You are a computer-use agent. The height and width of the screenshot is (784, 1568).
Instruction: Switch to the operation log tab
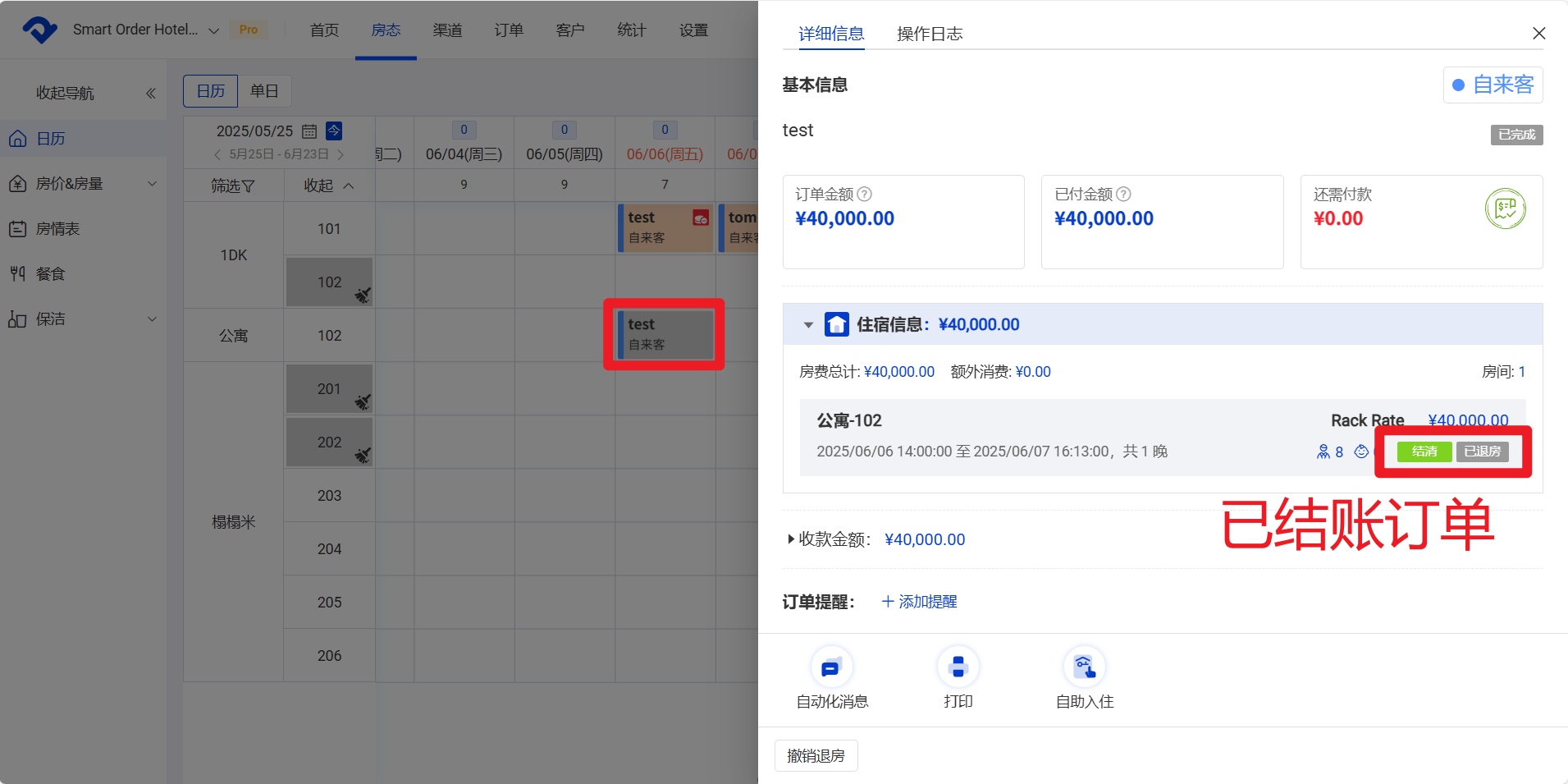click(929, 34)
